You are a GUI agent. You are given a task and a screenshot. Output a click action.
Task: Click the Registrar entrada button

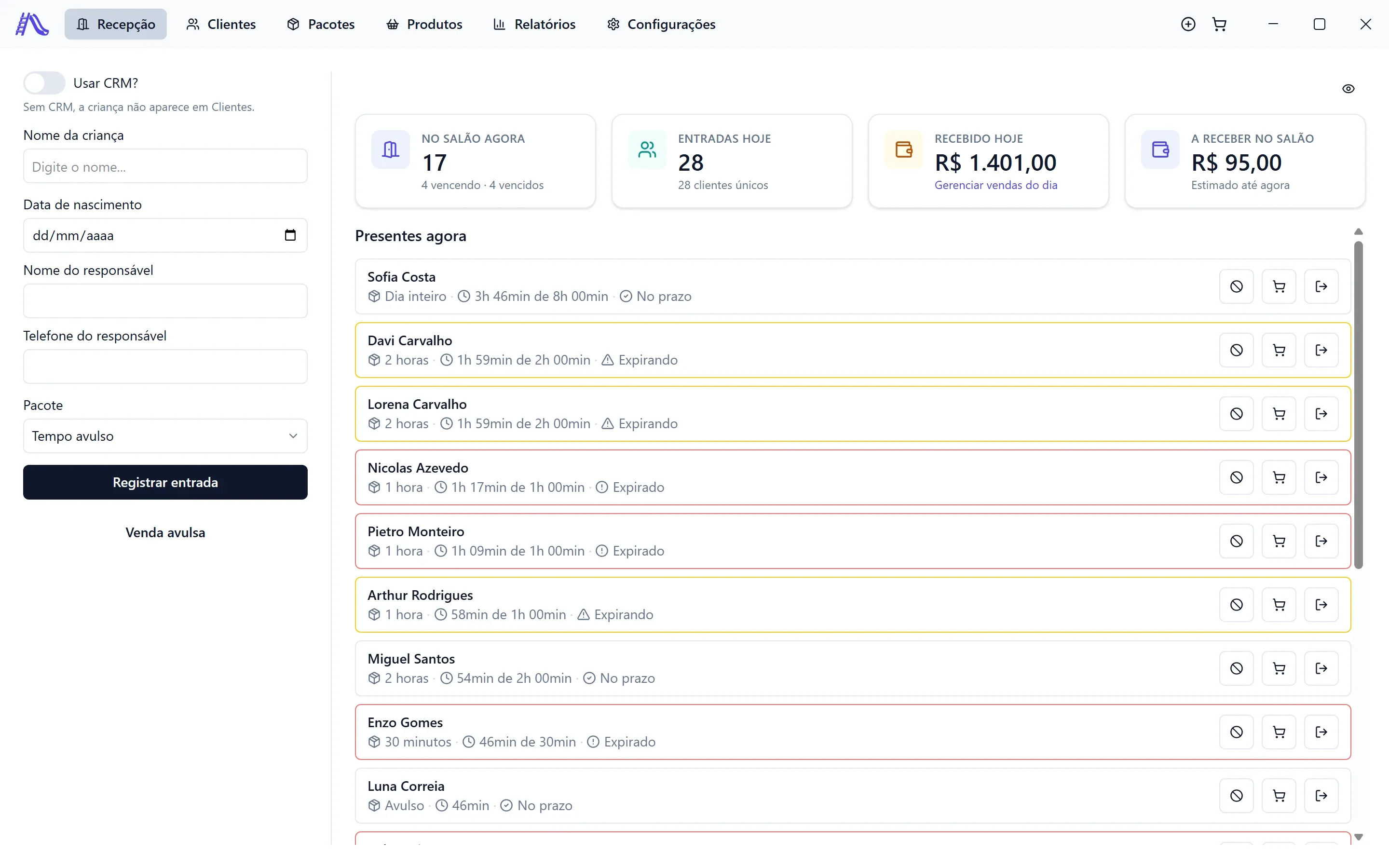(165, 482)
